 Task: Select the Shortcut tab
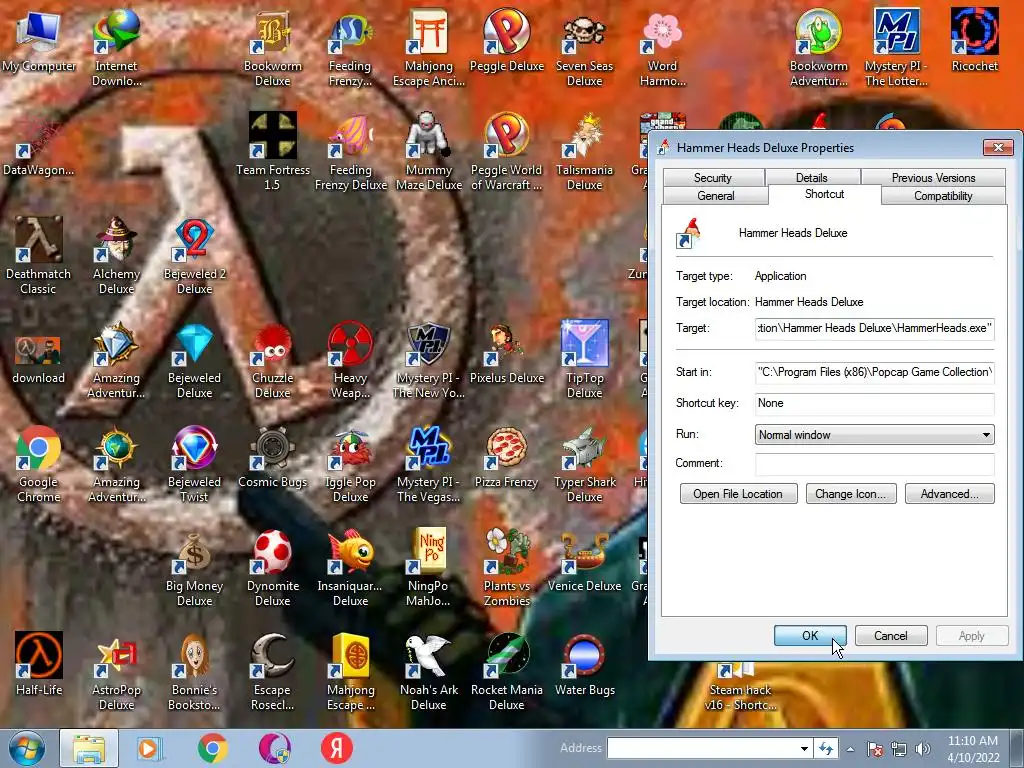825,194
